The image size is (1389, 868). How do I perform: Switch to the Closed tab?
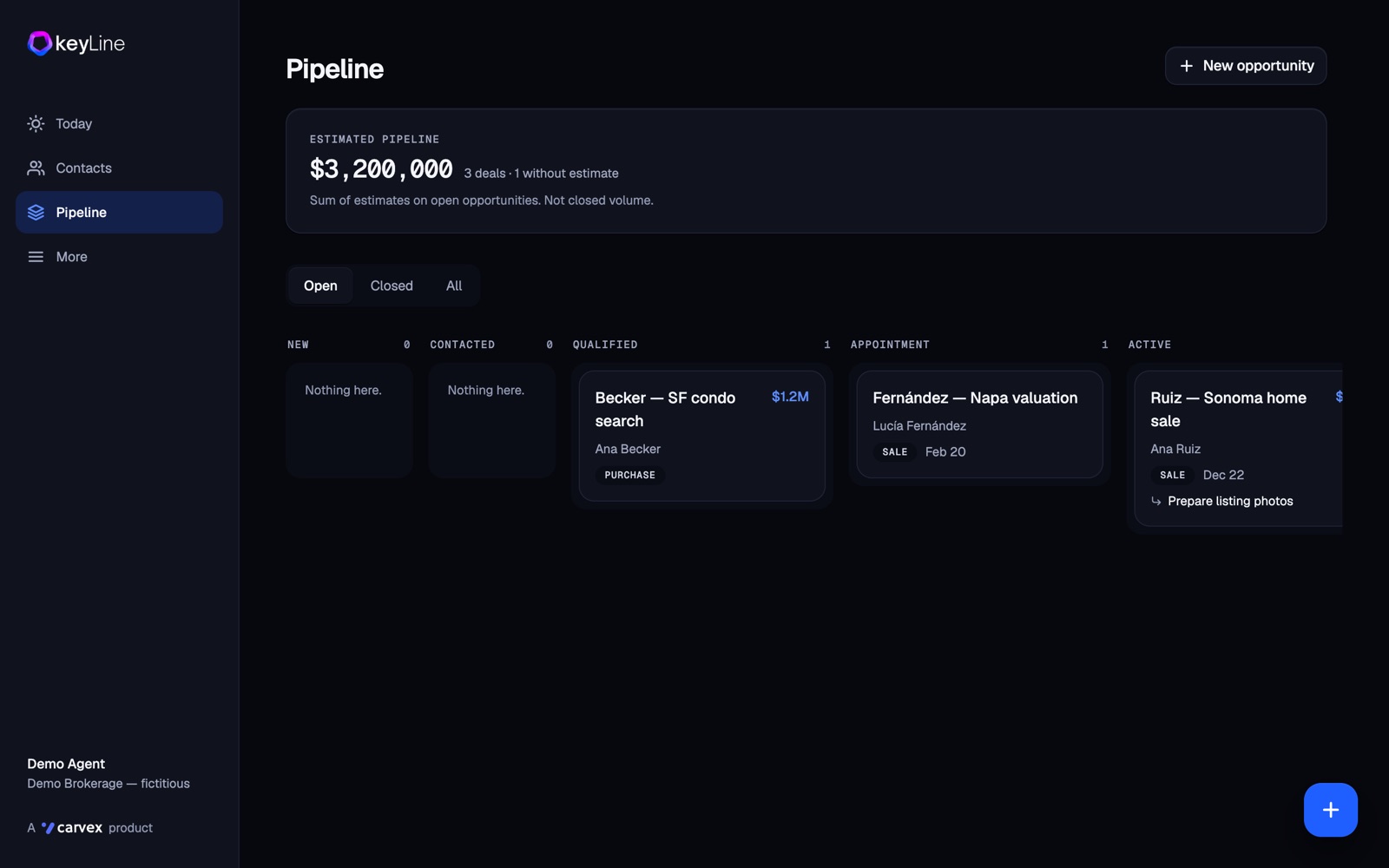click(392, 286)
